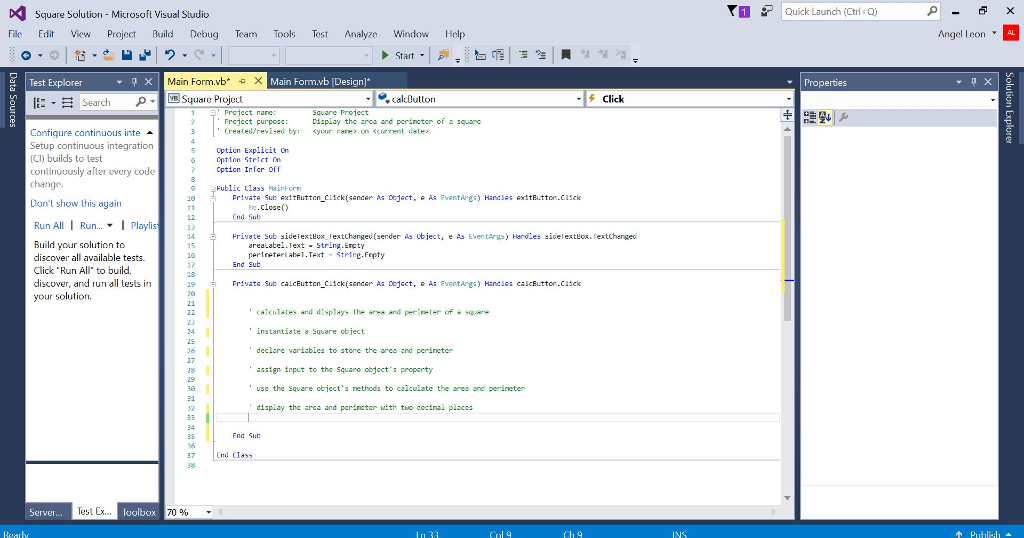
Task: Toggle a bookmark on the current line
Action: pyautogui.click(x=566, y=55)
